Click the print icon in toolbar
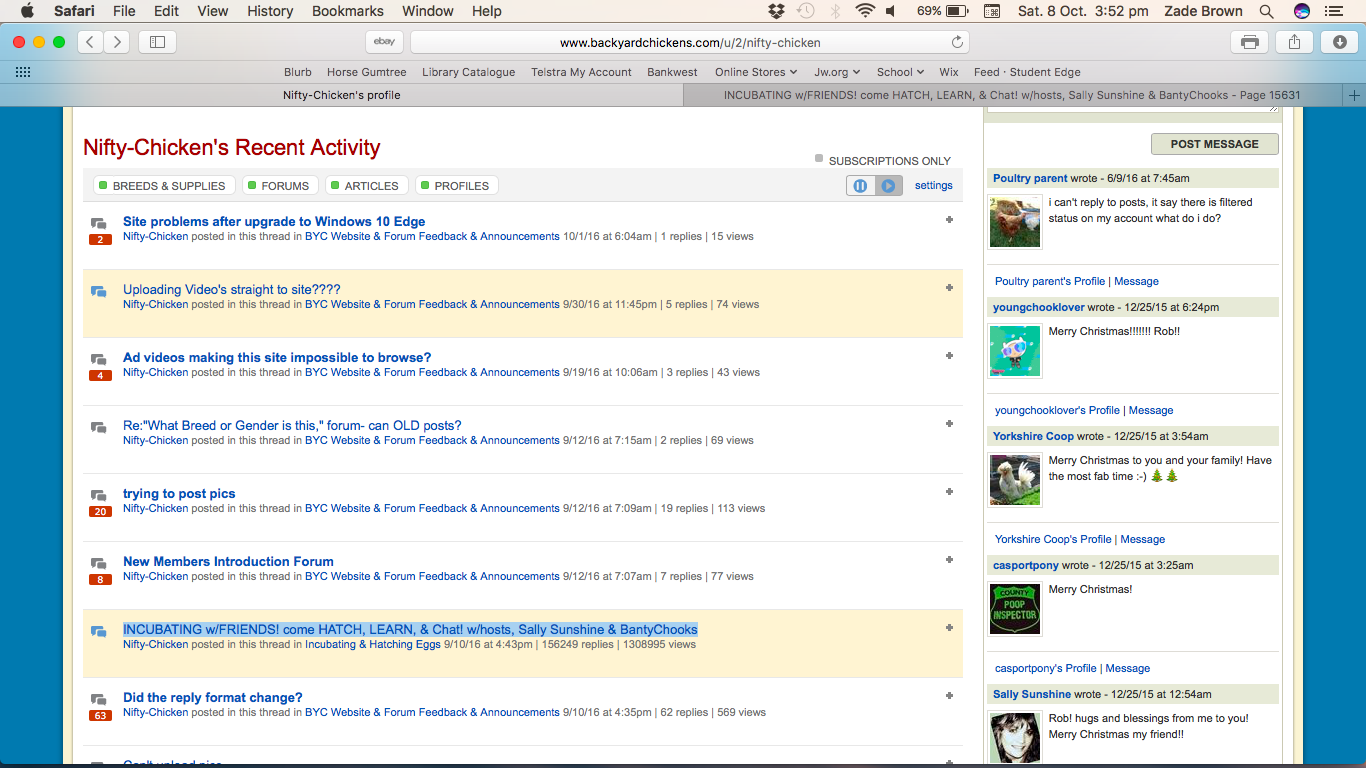This screenshot has height=768, width=1366. coord(1249,42)
